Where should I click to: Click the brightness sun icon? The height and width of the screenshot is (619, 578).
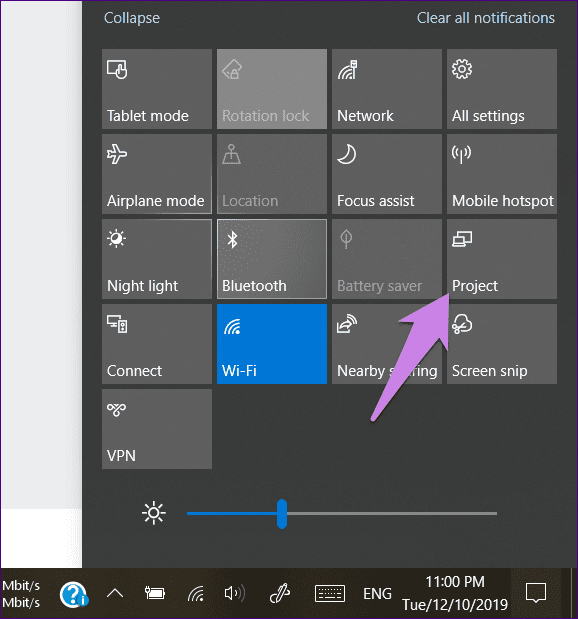click(154, 513)
